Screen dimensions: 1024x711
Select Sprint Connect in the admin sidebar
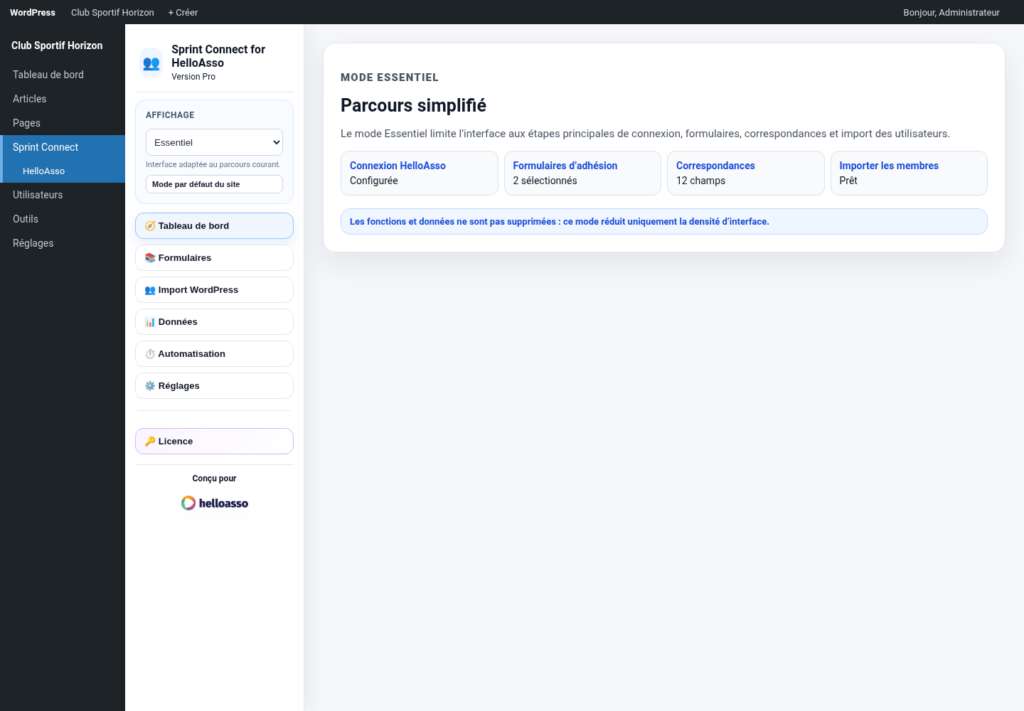(x=62, y=147)
